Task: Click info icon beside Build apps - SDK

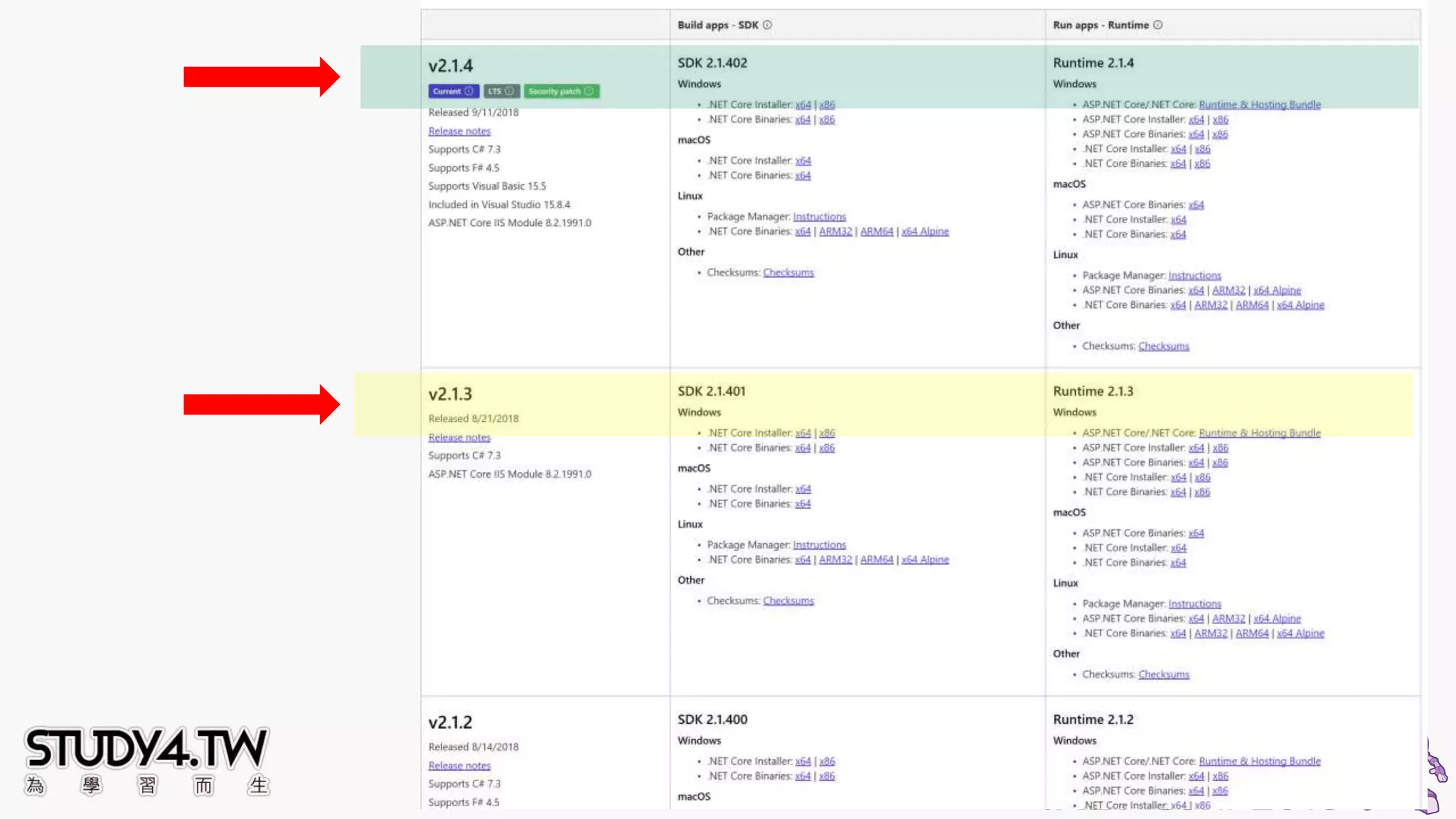Action: coord(767,25)
